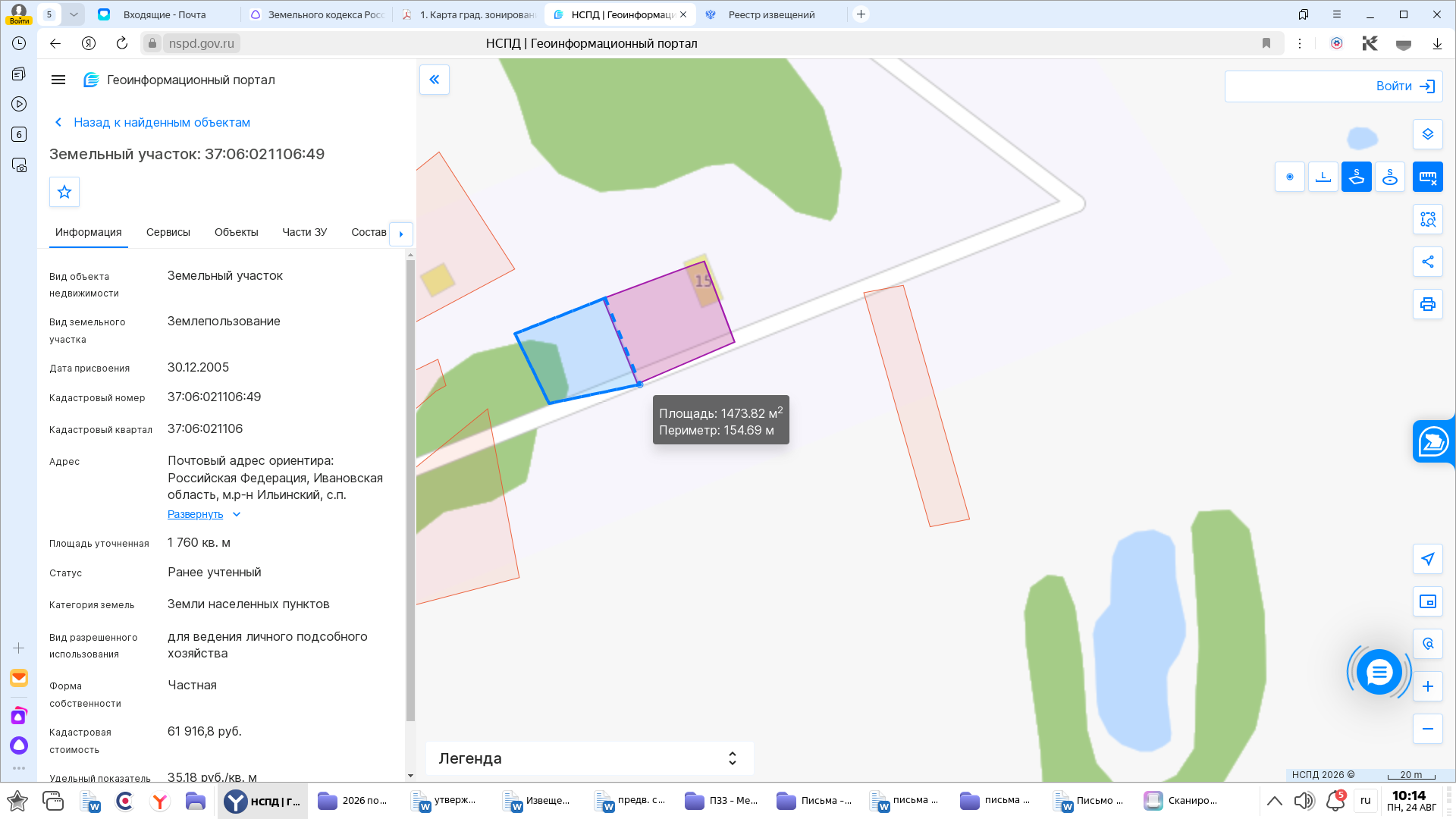The image size is (1456, 819).
Task: Print the map using the printer icon
Action: click(1428, 304)
